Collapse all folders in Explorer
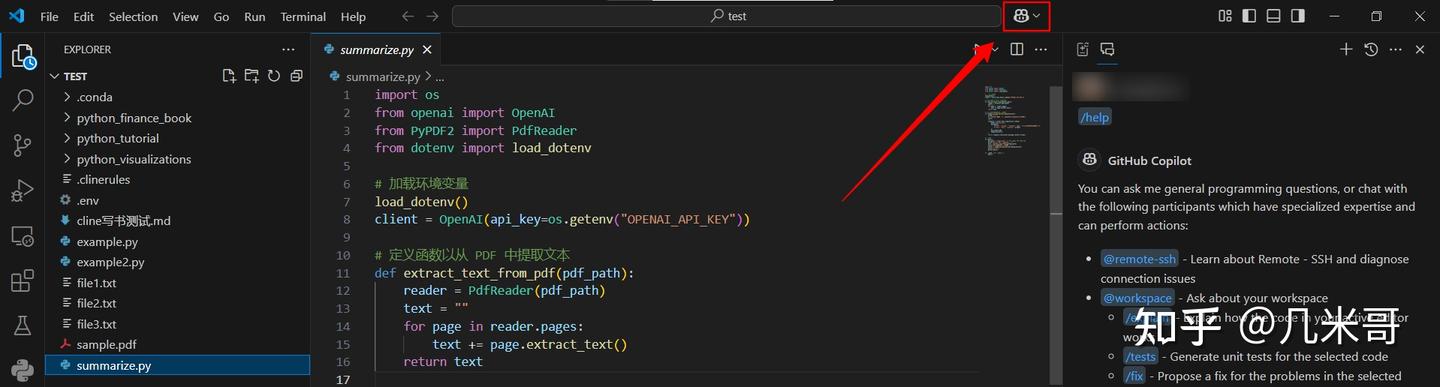The height and width of the screenshot is (387, 1440). tap(295, 76)
